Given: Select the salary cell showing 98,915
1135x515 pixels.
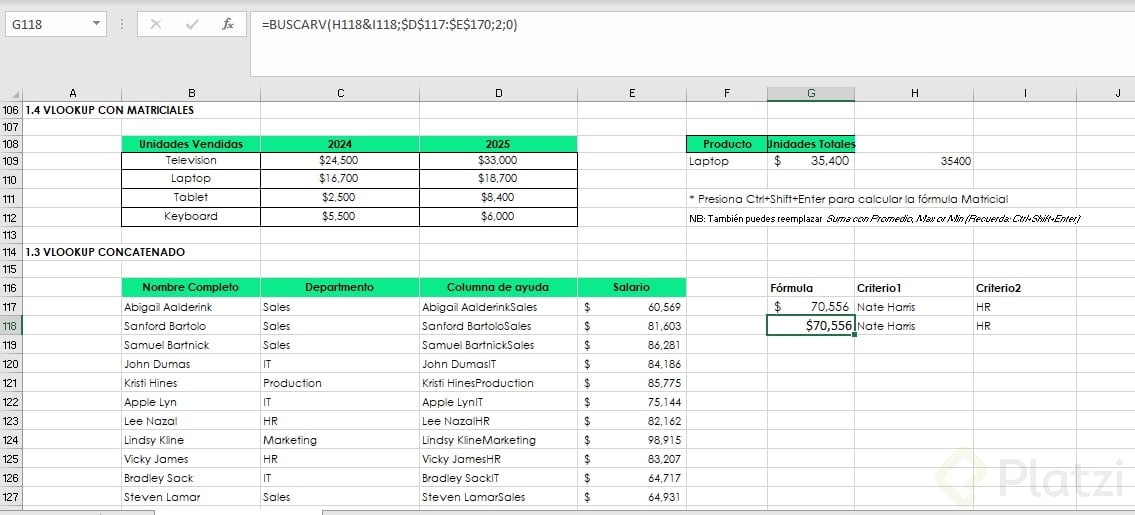Looking at the screenshot, I should pyautogui.click(x=632, y=440).
